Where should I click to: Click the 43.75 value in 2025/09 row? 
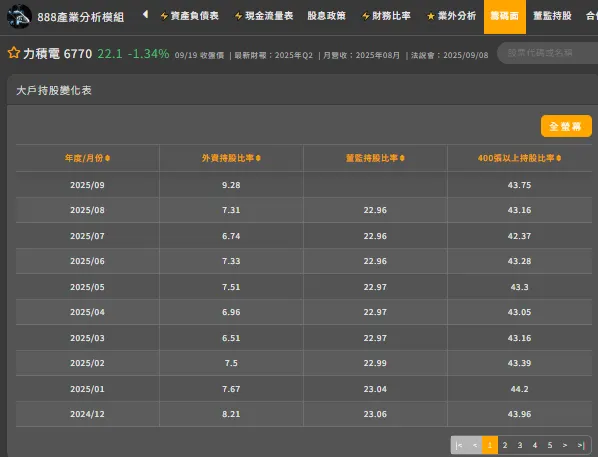[x=519, y=185]
